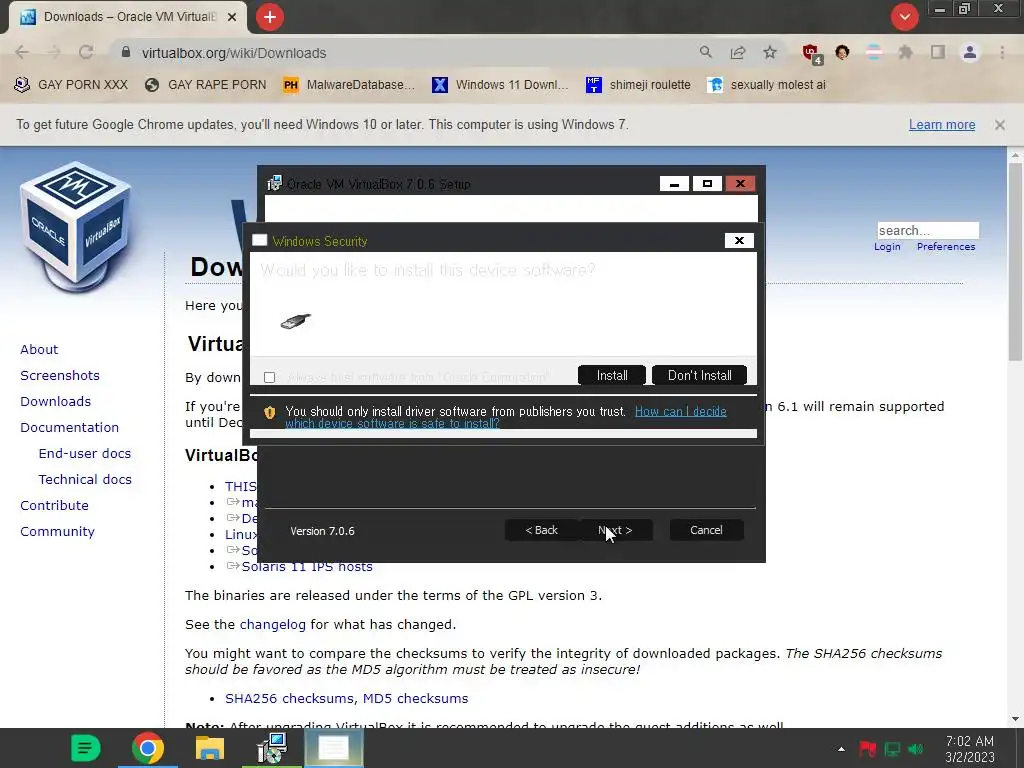Click the VirtualBox installer taskbar icon

(x=272, y=748)
